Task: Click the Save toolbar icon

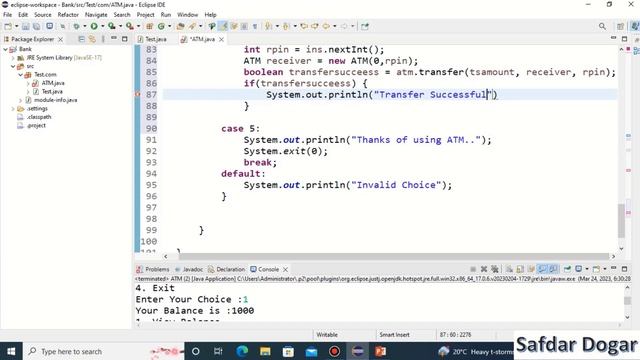Action: tap(26, 26)
